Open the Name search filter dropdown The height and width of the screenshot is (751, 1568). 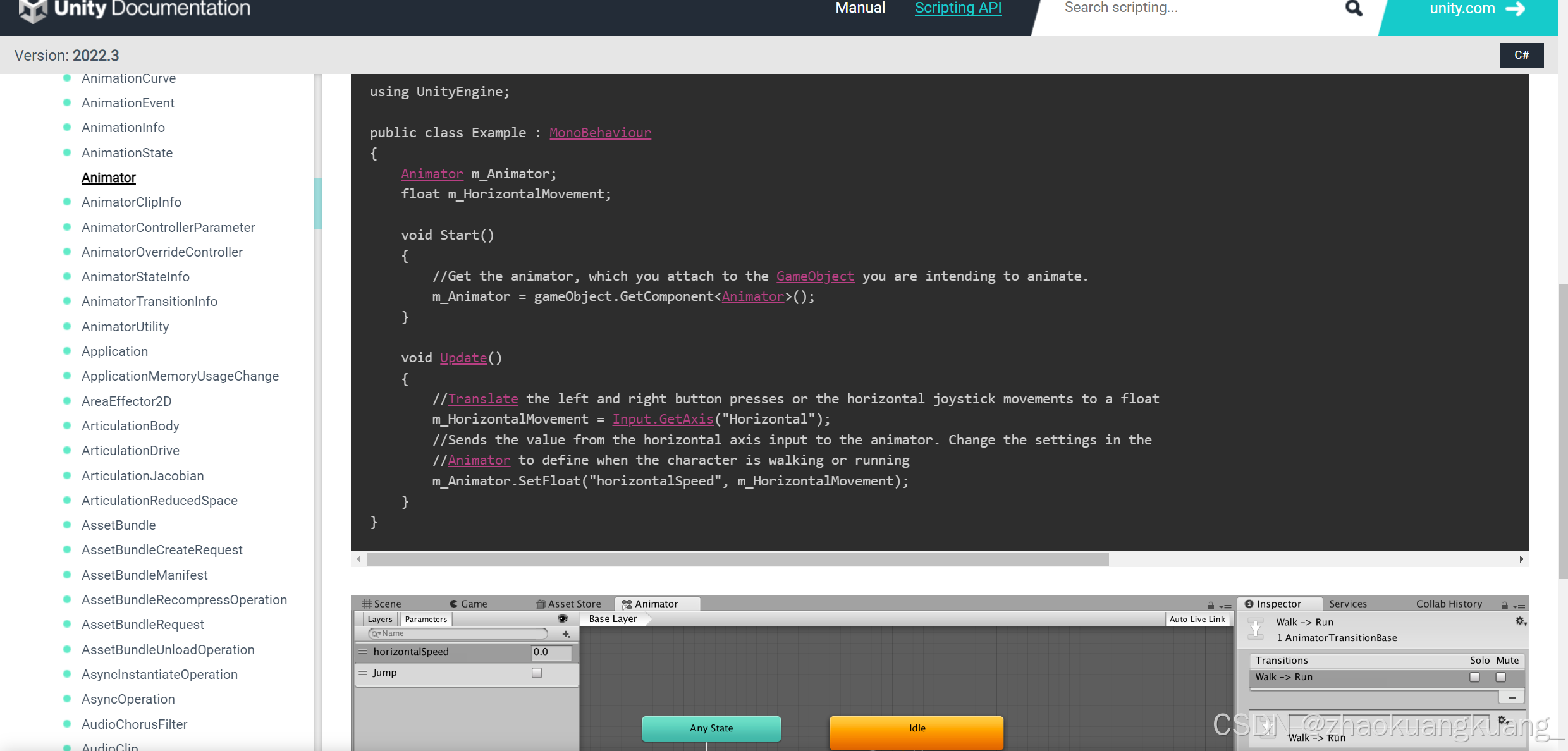click(376, 633)
